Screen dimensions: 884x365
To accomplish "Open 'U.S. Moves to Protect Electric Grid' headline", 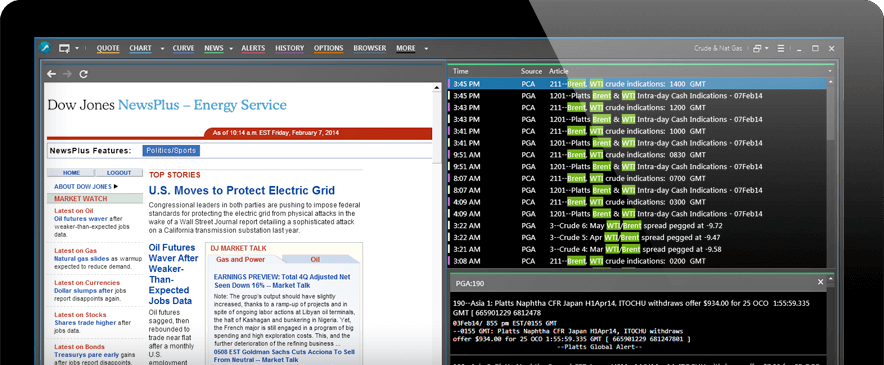I will (242, 190).
